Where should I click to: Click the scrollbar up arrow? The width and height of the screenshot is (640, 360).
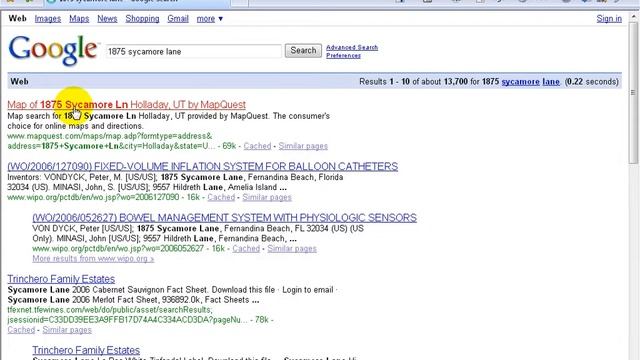click(633, 17)
